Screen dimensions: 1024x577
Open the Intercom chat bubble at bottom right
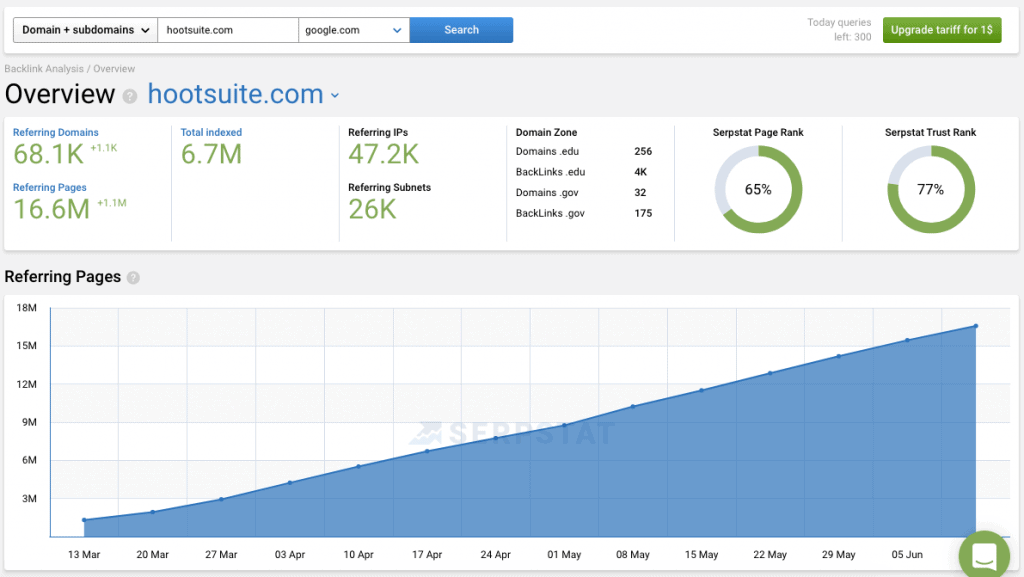(x=984, y=554)
